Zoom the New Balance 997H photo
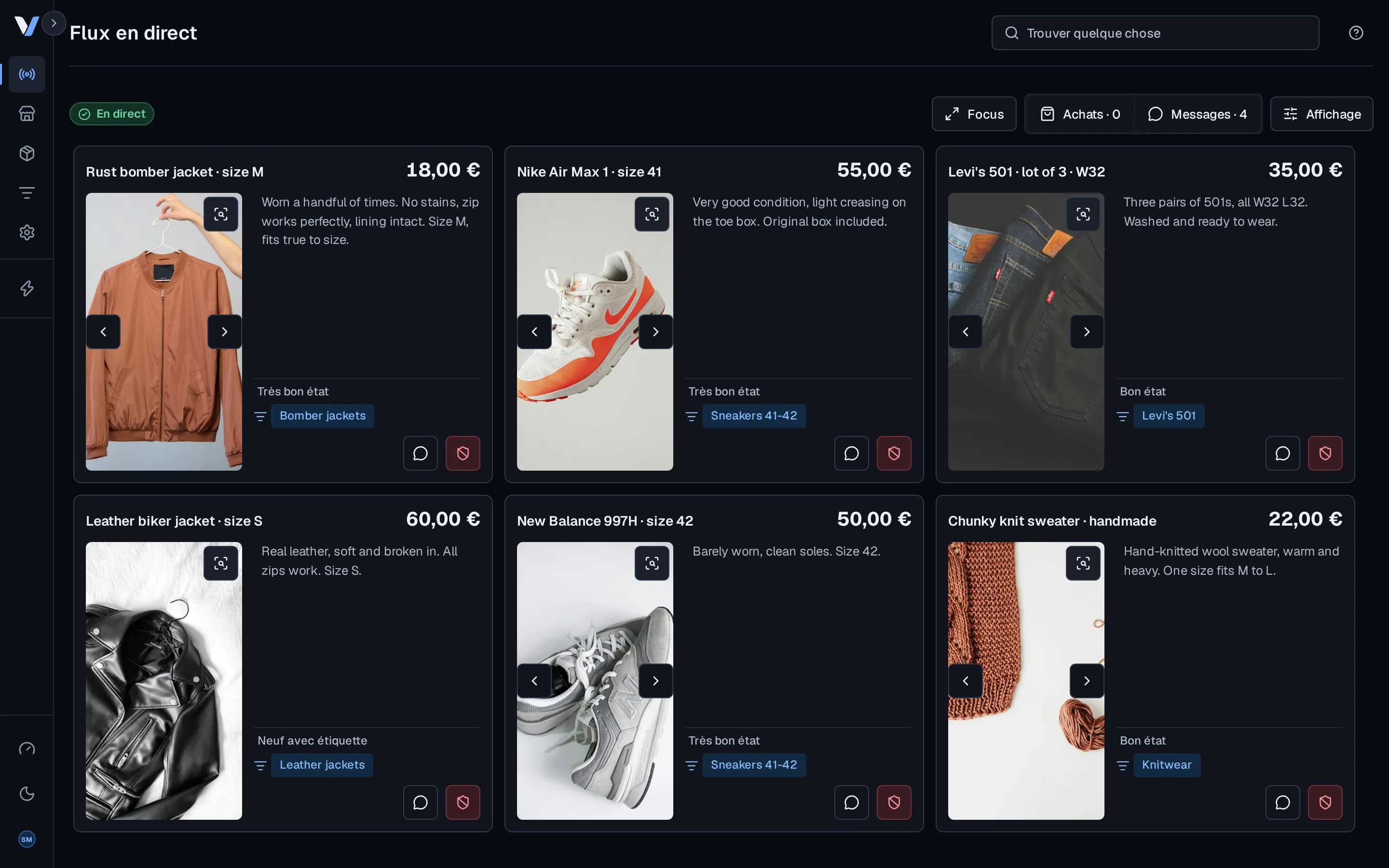 [x=652, y=563]
